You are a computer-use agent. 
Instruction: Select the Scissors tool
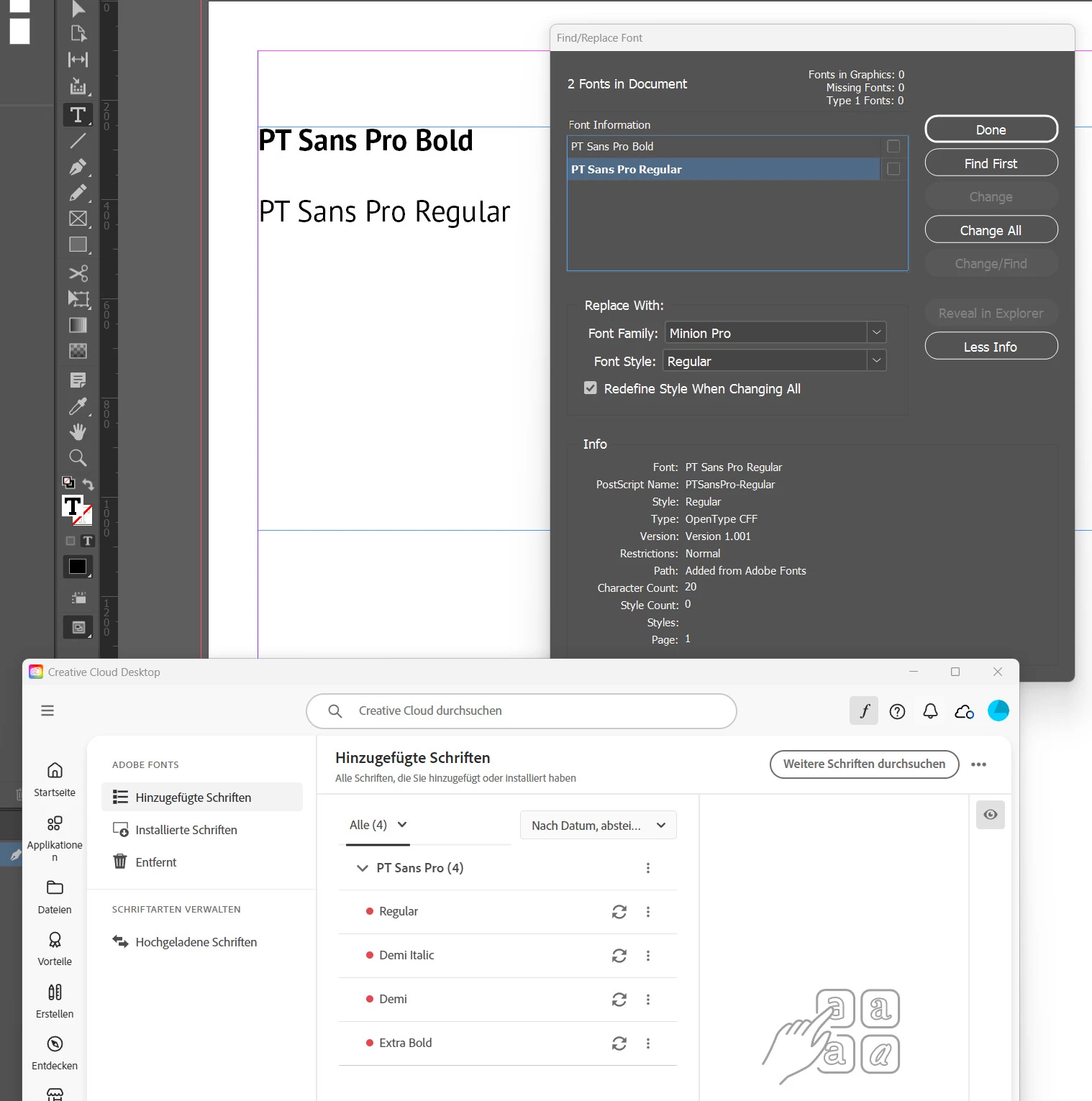tap(78, 273)
